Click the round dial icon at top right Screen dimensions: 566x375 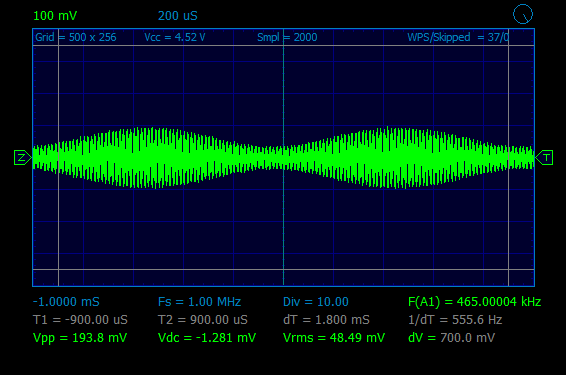[523, 14]
